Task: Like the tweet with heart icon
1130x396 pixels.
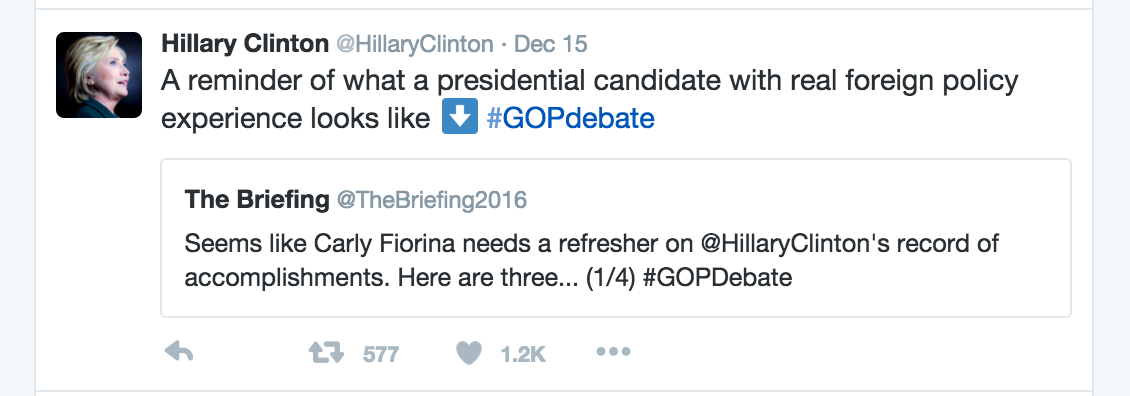Action: coord(468,353)
